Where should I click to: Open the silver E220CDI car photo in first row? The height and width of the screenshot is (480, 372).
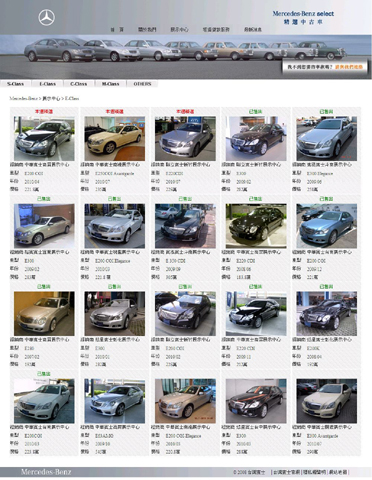tap(185, 138)
